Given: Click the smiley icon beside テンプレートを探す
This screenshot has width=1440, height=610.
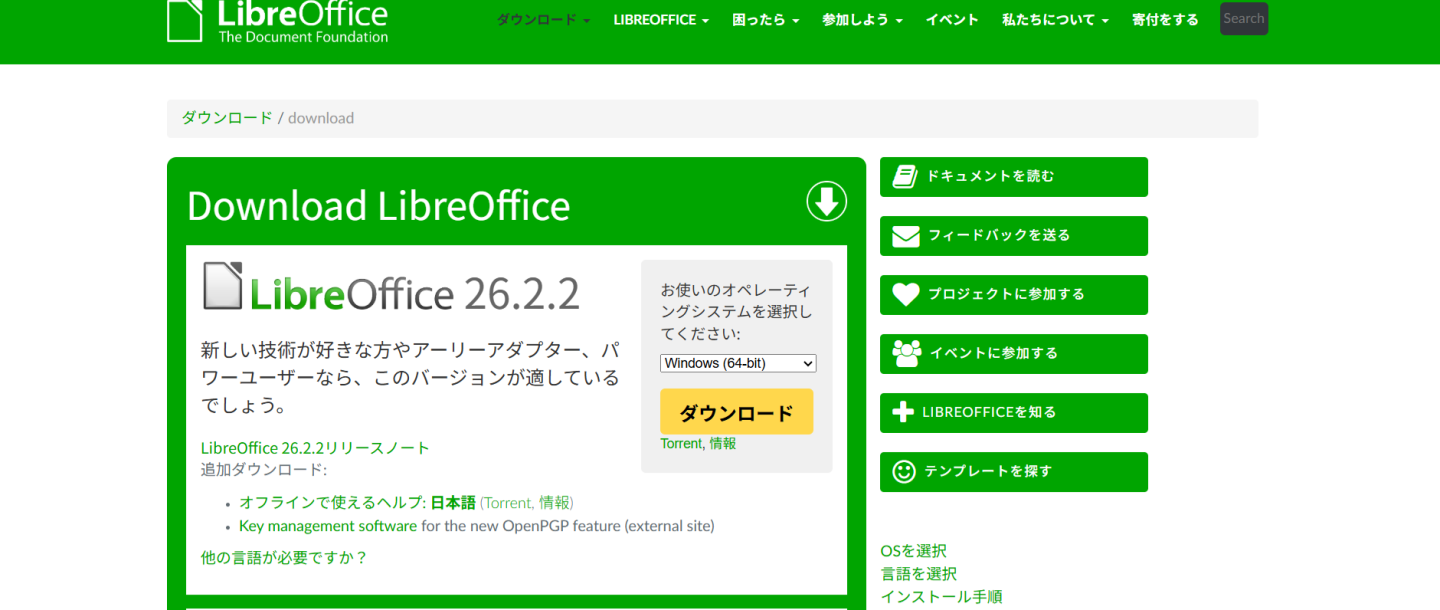Looking at the screenshot, I should click(x=904, y=471).
